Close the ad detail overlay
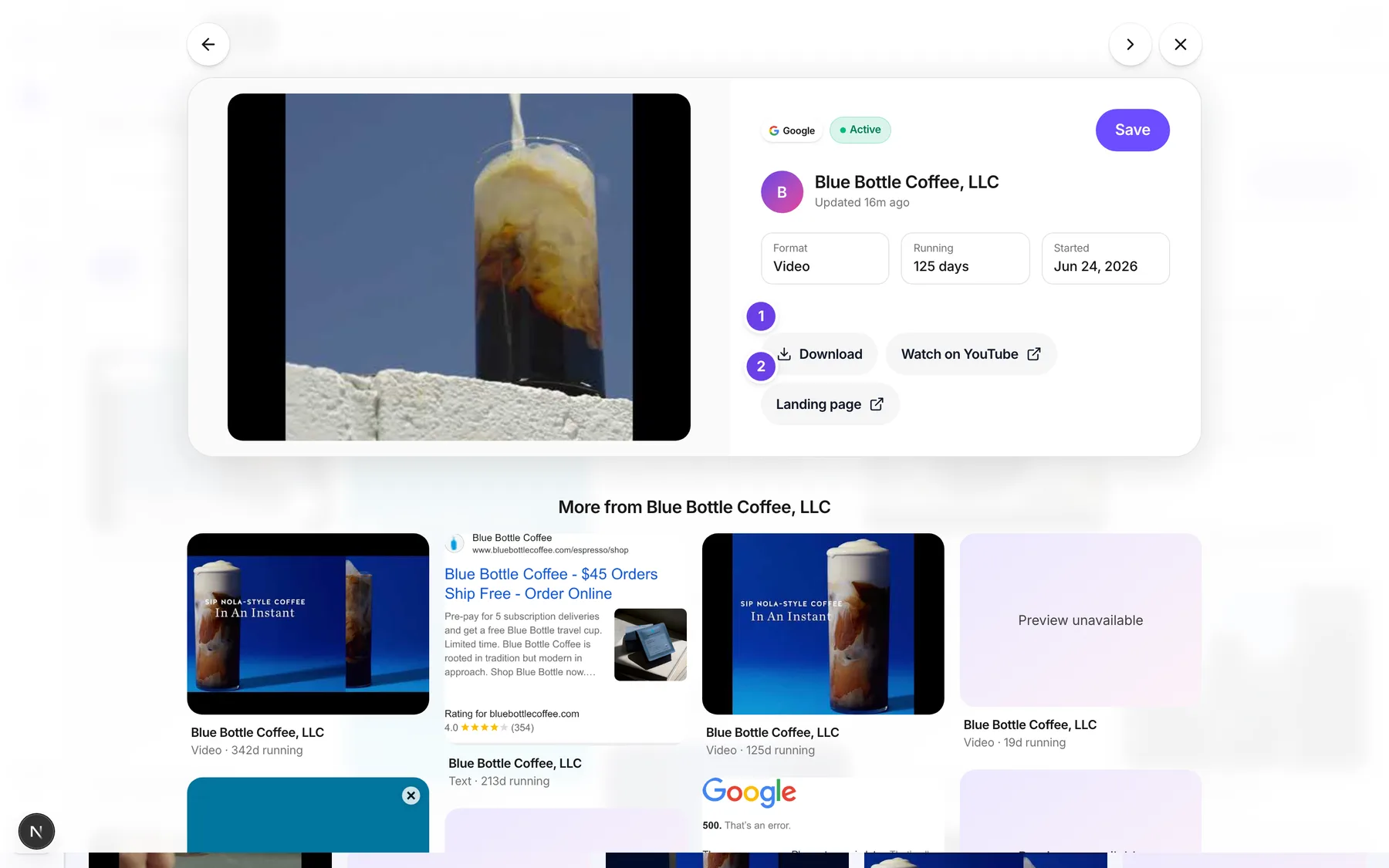Viewport: 1389px width, 868px height. click(1180, 45)
